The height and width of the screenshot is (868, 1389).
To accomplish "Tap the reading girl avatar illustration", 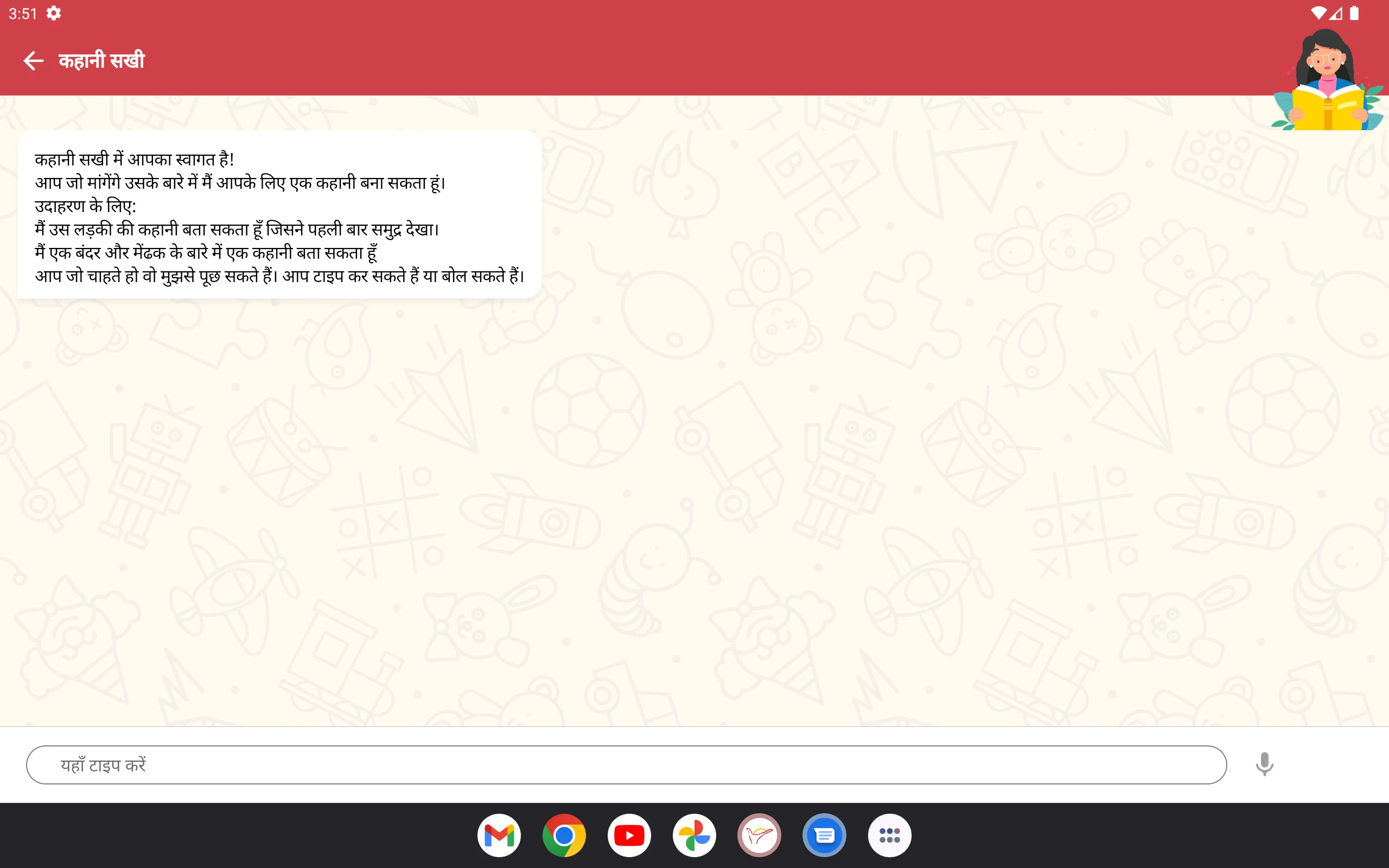I will (1327, 80).
